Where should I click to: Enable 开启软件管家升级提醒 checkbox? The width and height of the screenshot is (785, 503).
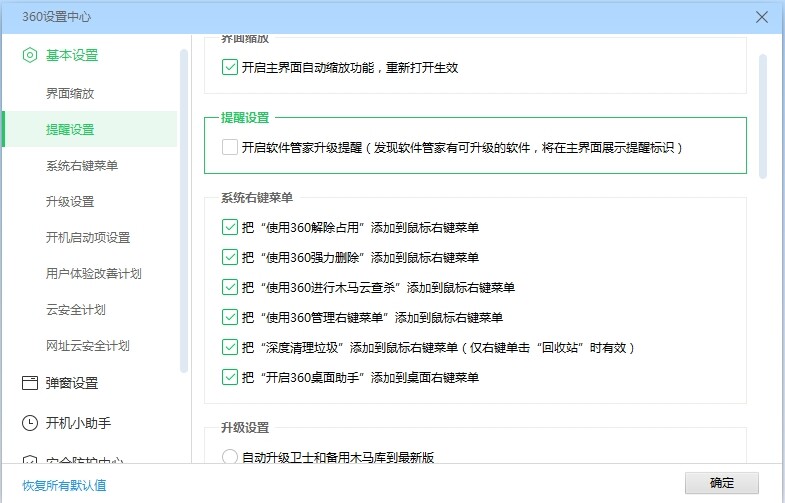pyautogui.click(x=229, y=147)
